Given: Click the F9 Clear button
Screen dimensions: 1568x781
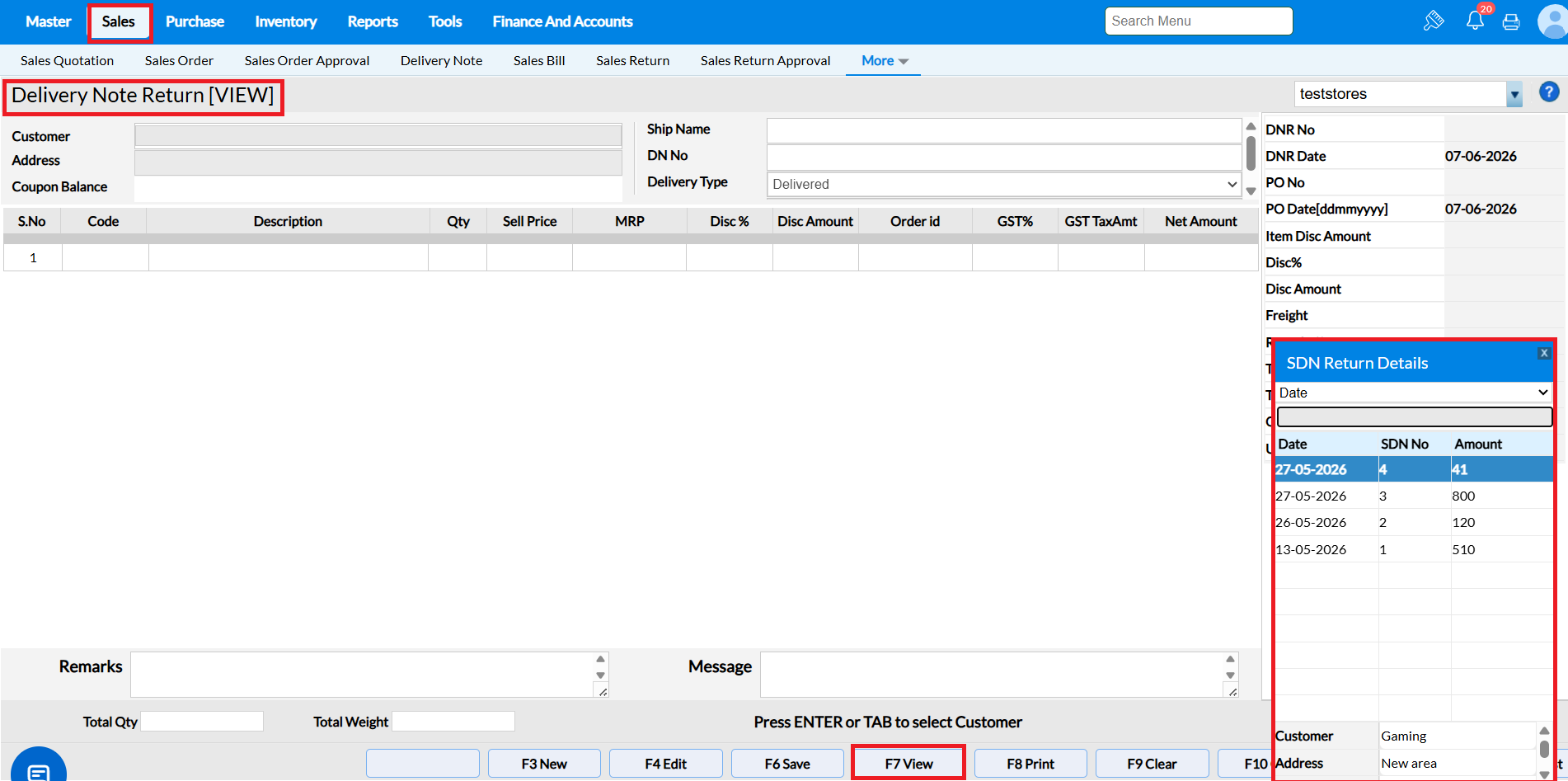Looking at the screenshot, I should click(x=1152, y=764).
